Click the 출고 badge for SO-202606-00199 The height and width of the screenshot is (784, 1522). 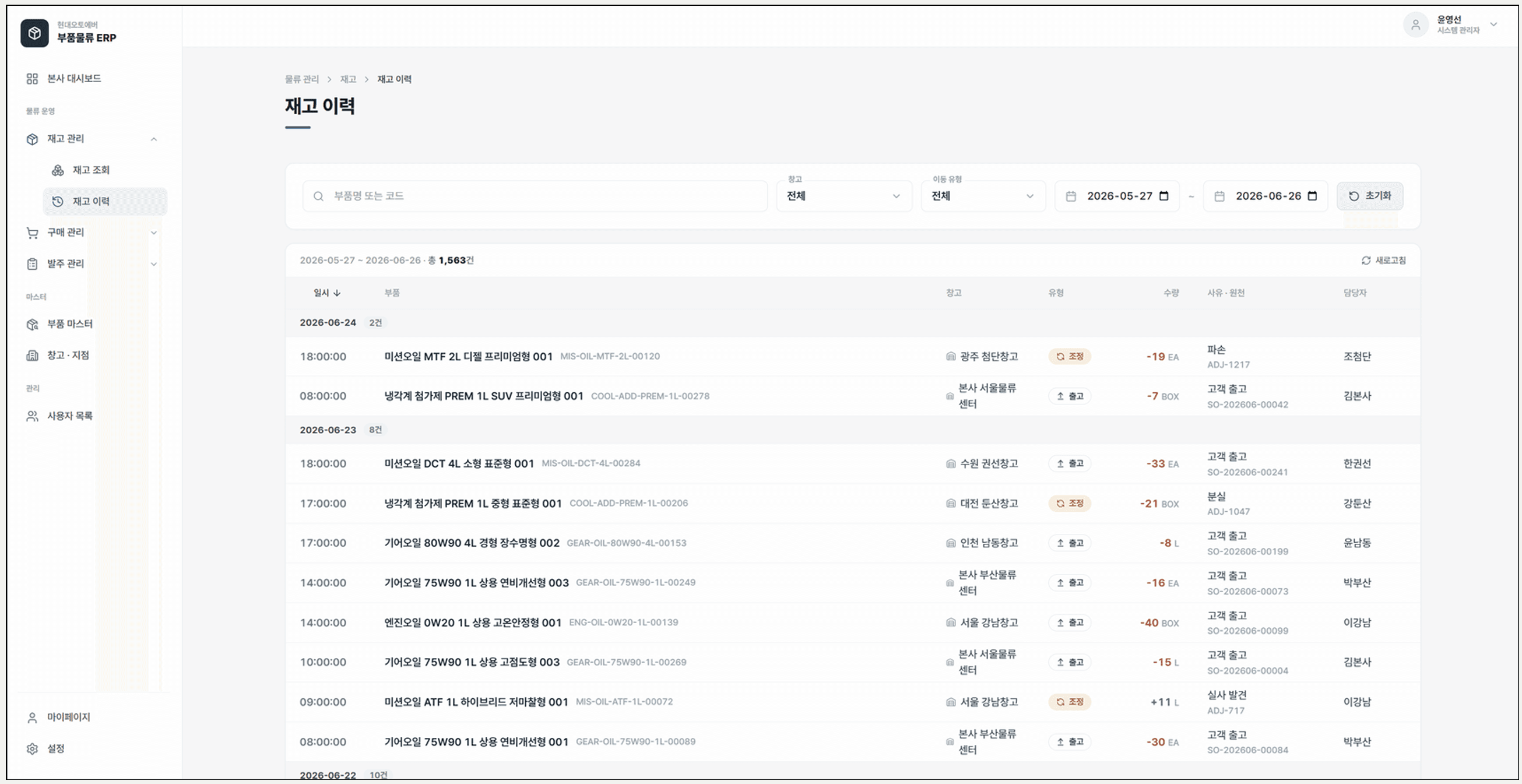pyautogui.click(x=1070, y=543)
